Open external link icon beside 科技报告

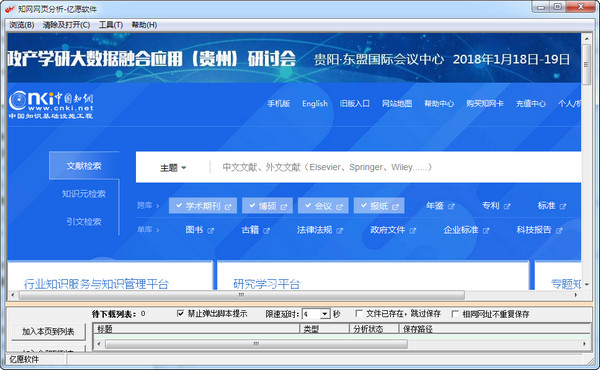tap(559, 230)
